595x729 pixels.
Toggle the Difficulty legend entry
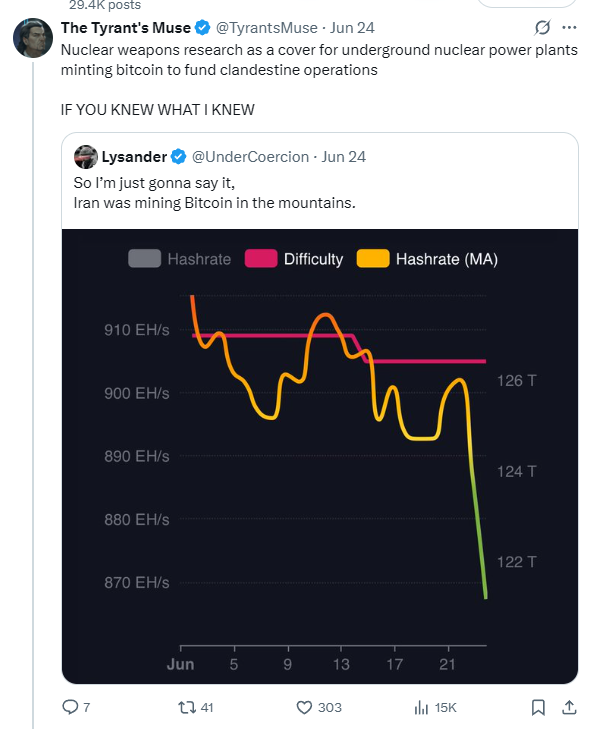tap(294, 258)
